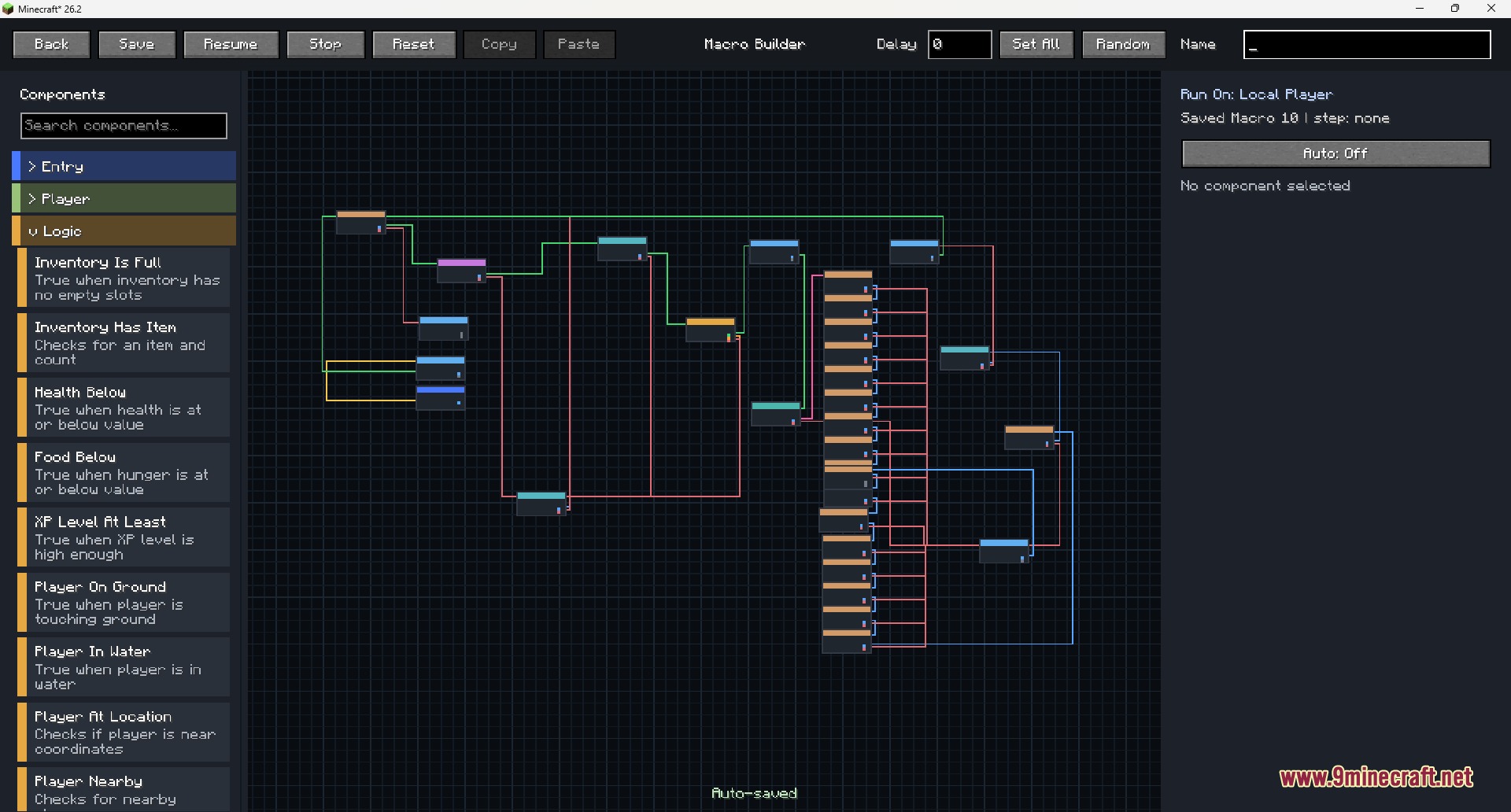Minimize the Minecraft window
Viewport: 1511px width, 812px height.
pyautogui.click(x=1420, y=9)
